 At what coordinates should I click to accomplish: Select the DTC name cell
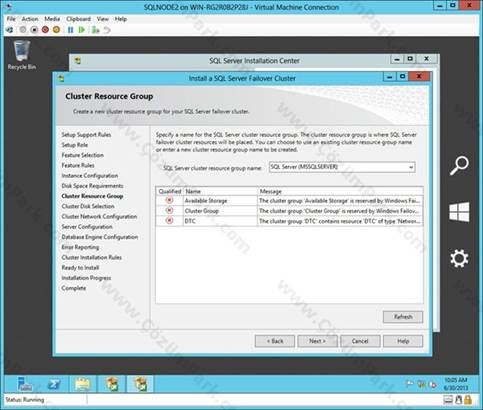pos(220,221)
